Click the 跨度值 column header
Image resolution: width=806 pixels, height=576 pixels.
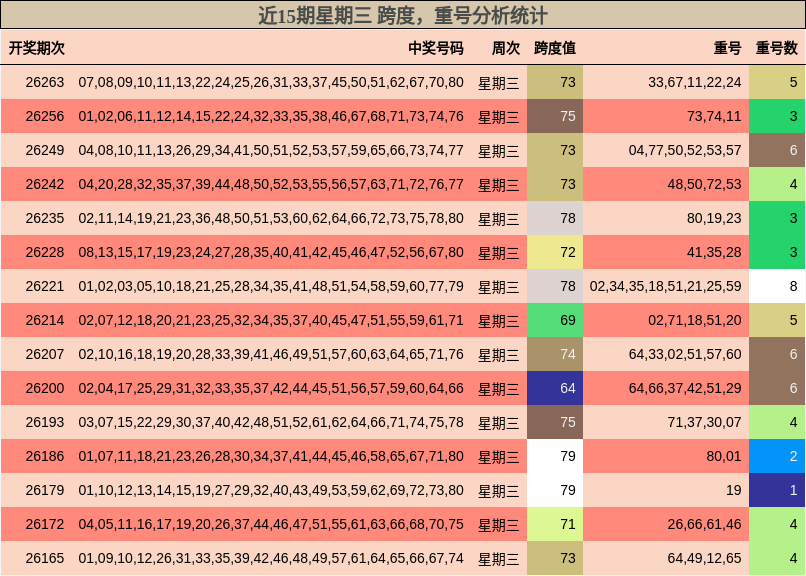tap(555, 48)
